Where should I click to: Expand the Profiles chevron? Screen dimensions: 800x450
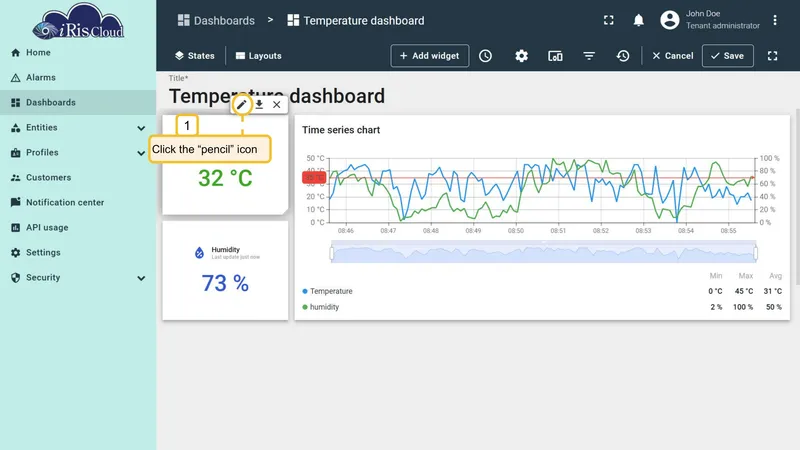coord(141,153)
